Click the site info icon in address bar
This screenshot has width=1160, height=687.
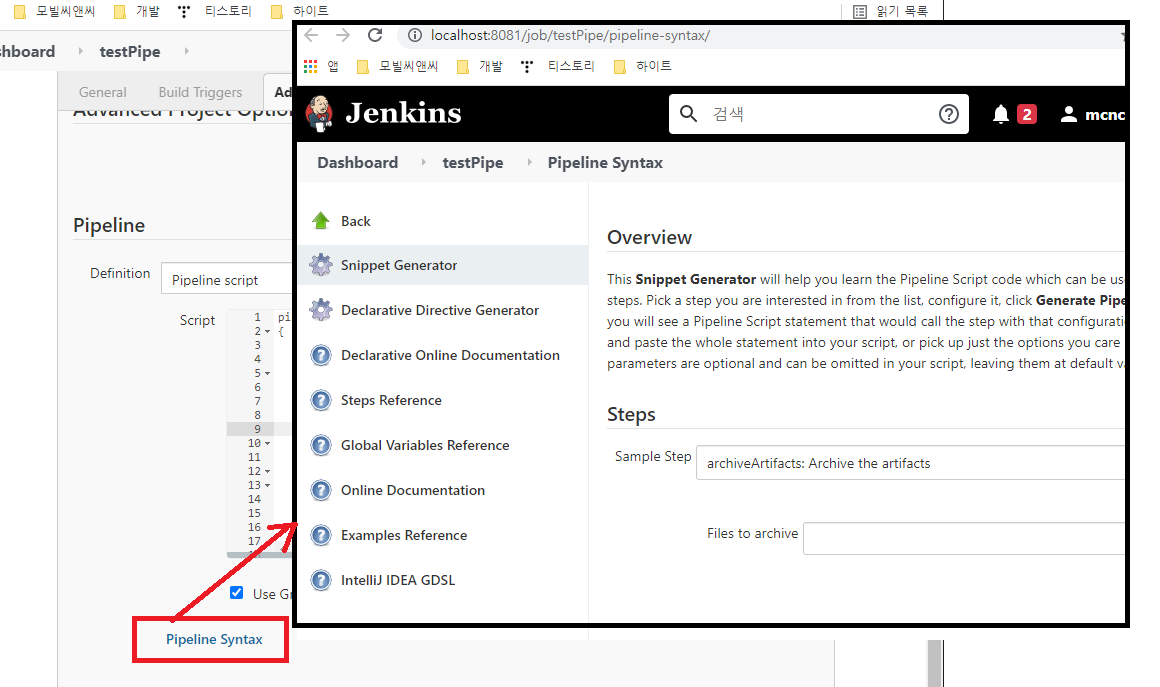pyautogui.click(x=415, y=35)
